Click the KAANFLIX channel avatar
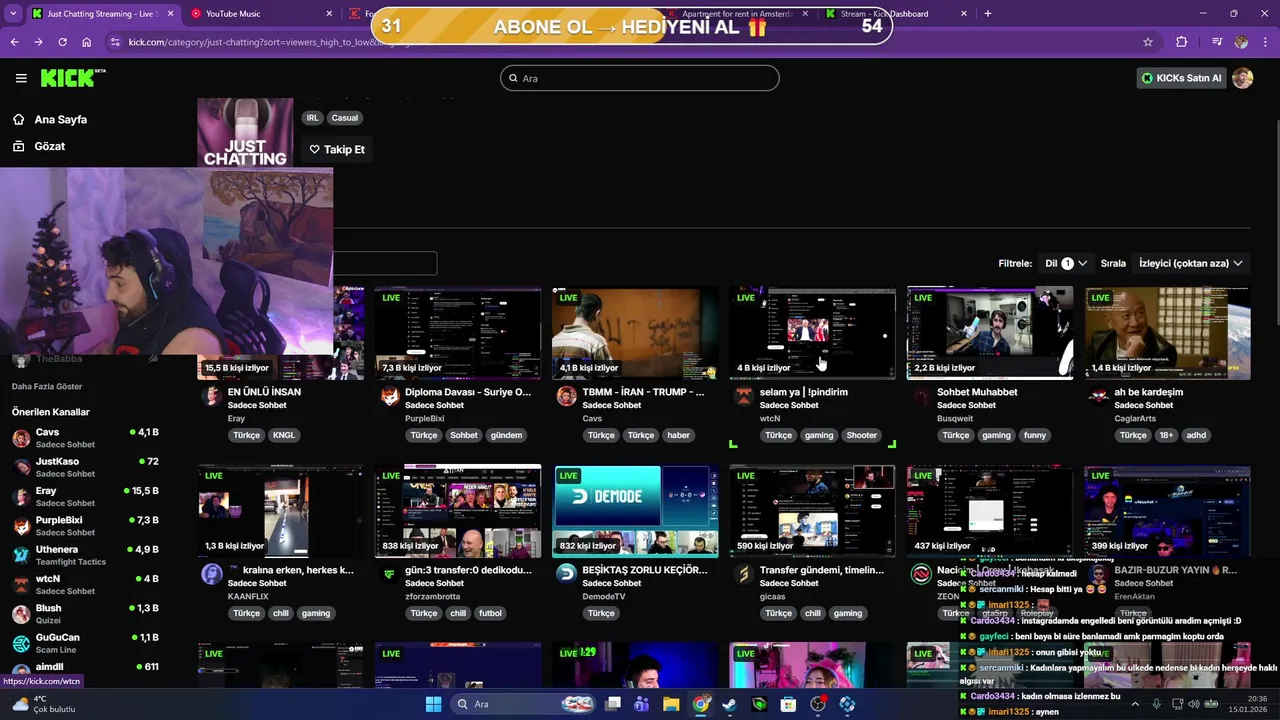This screenshot has height=720, width=1280. (x=212, y=574)
